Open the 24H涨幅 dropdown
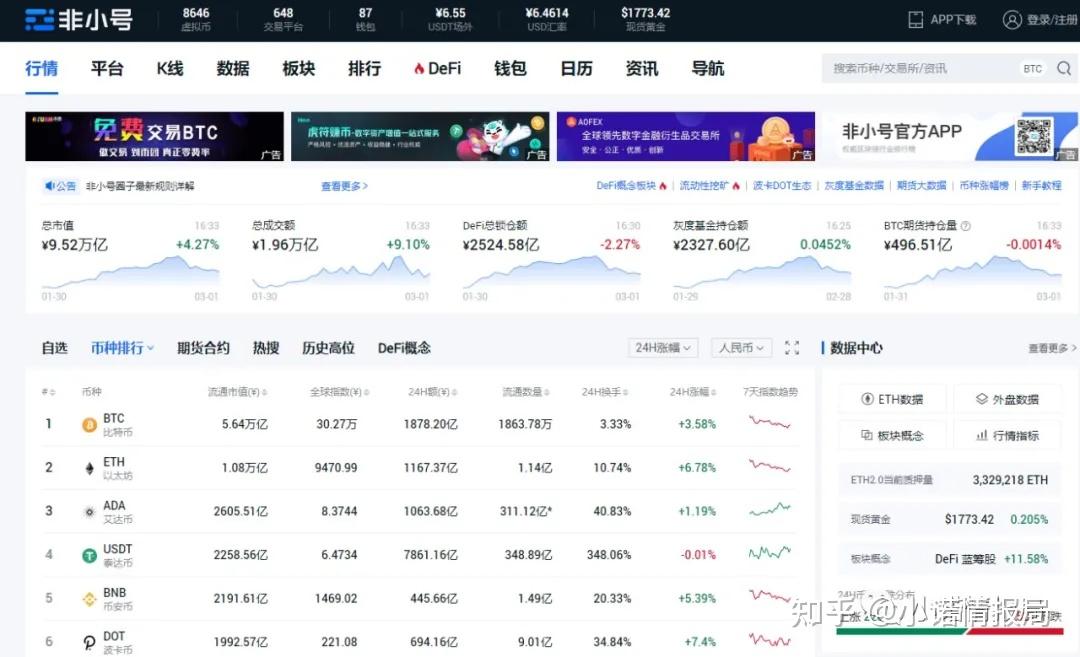 (x=663, y=348)
